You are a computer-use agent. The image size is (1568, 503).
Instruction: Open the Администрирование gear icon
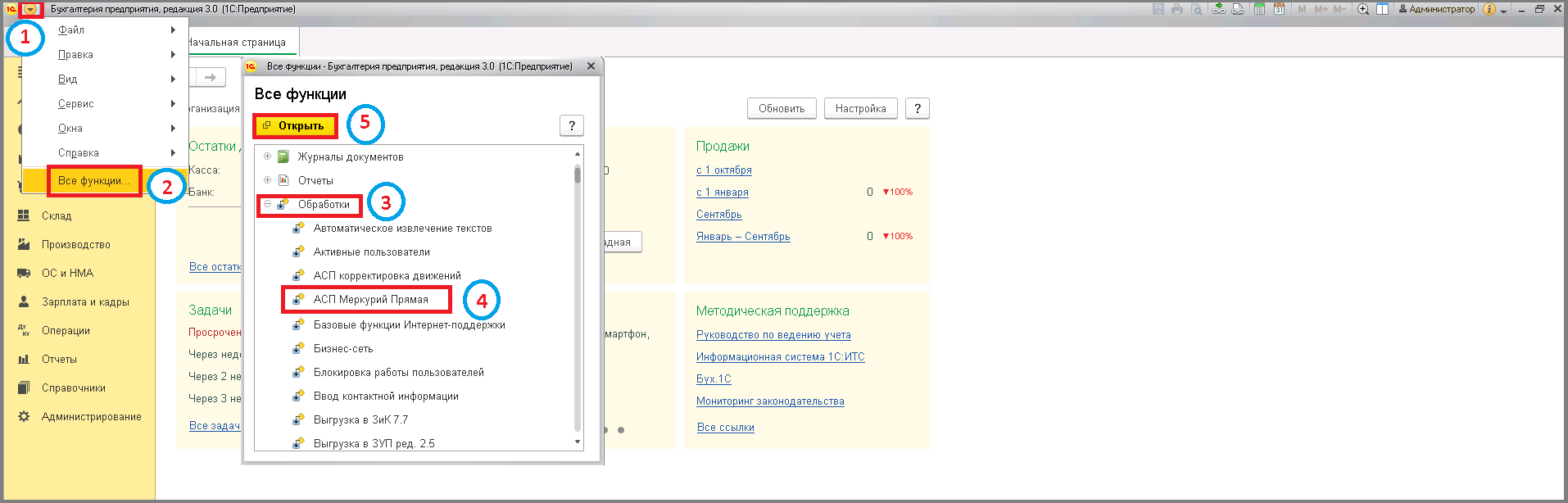pyautogui.click(x=24, y=416)
